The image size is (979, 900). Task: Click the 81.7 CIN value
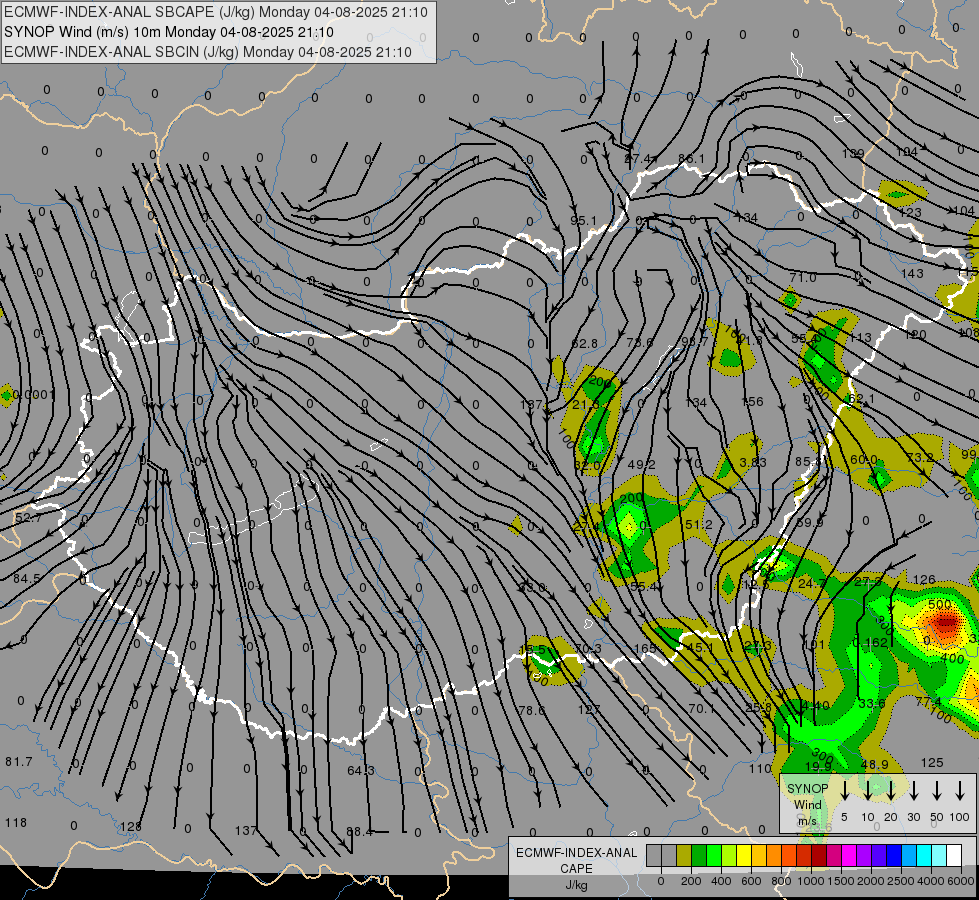[x=19, y=761]
